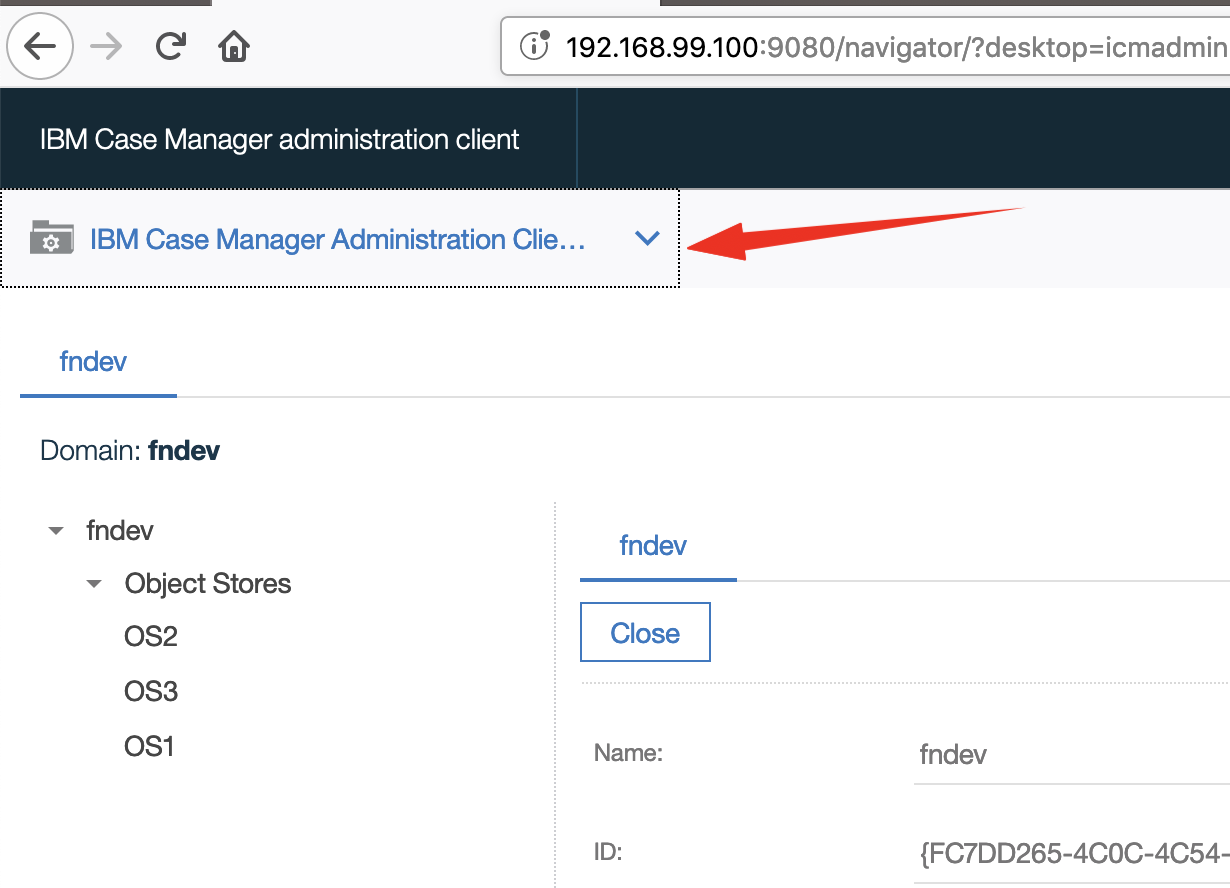
Task: Collapse the Object Stores tree node
Action: coord(93,583)
